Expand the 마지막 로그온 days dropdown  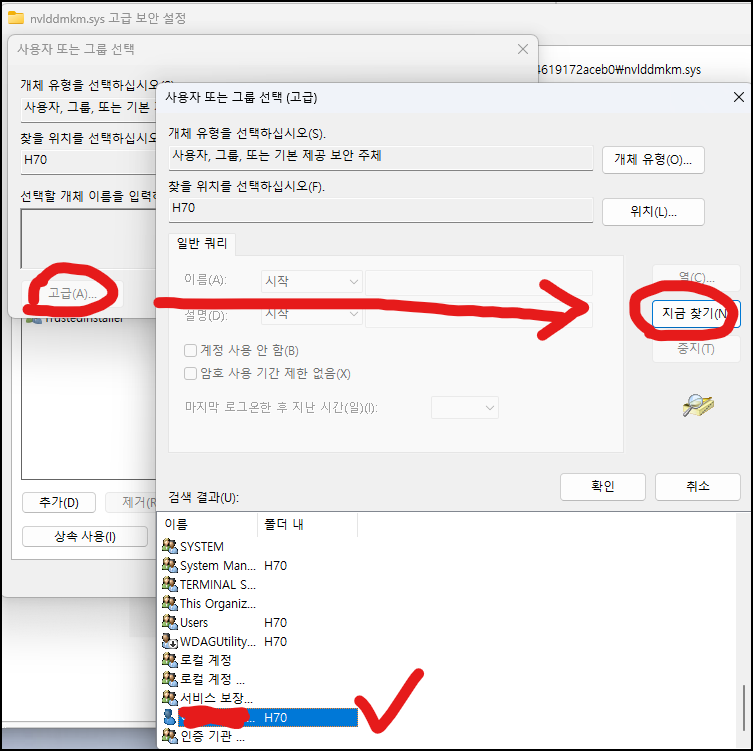464,408
